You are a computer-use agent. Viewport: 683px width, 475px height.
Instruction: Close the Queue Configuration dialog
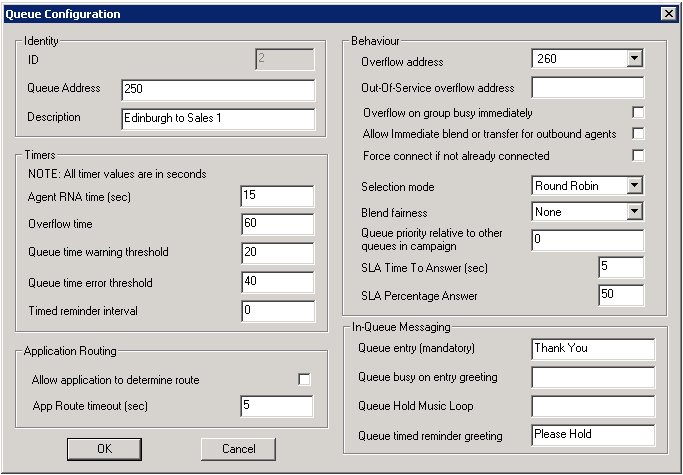point(668,14)
